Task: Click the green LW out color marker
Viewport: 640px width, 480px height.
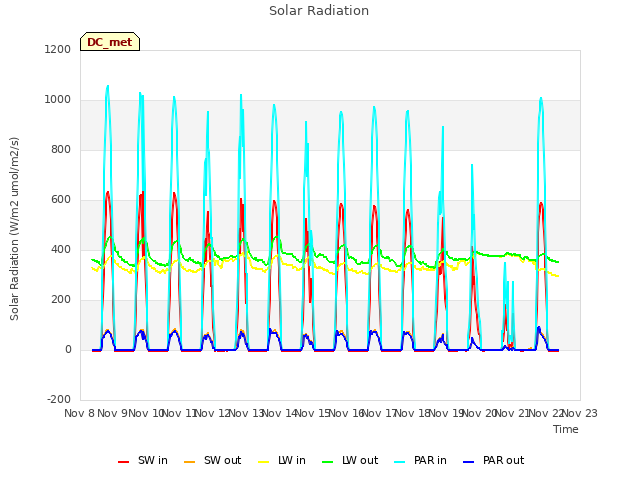Action: (327, 462)
